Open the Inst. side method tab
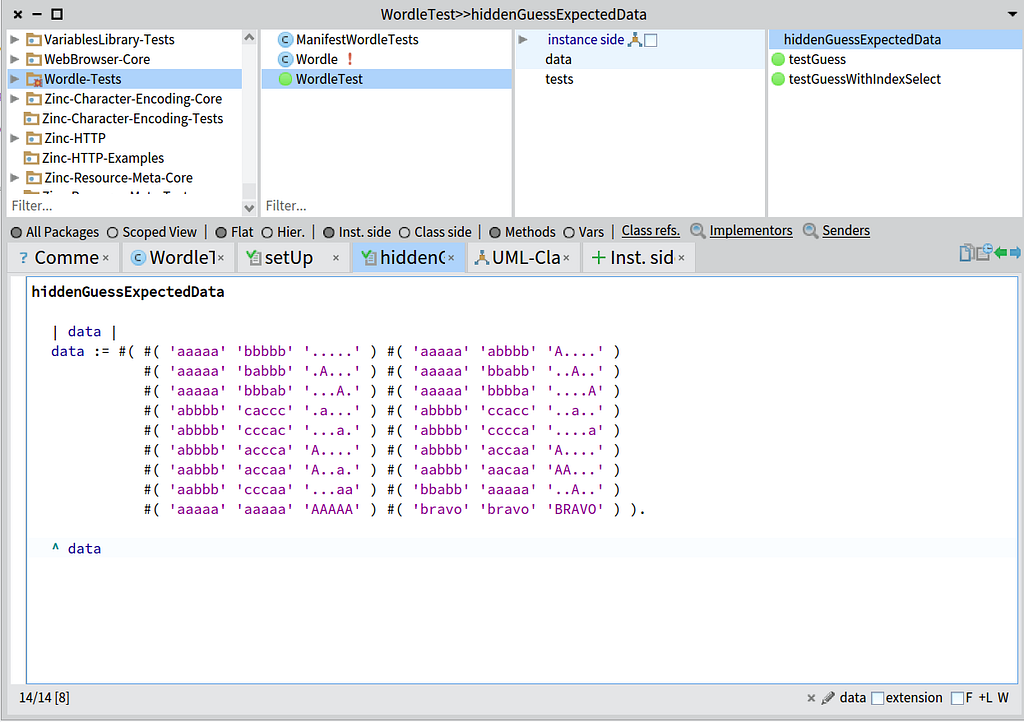The height and width of the screenshot is (722, 1024). click(637, 258)
